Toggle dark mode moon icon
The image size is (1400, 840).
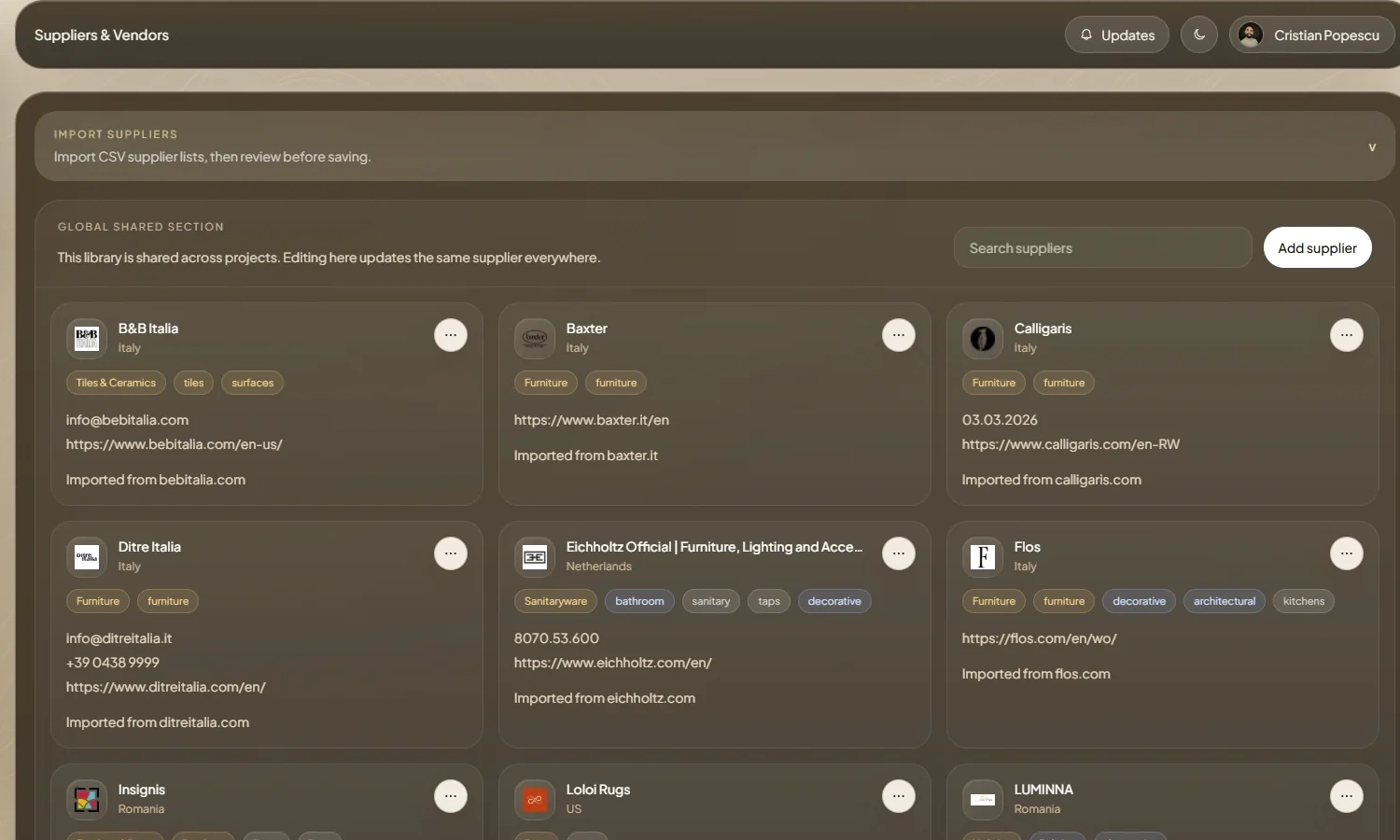[x=1199, y=35]
